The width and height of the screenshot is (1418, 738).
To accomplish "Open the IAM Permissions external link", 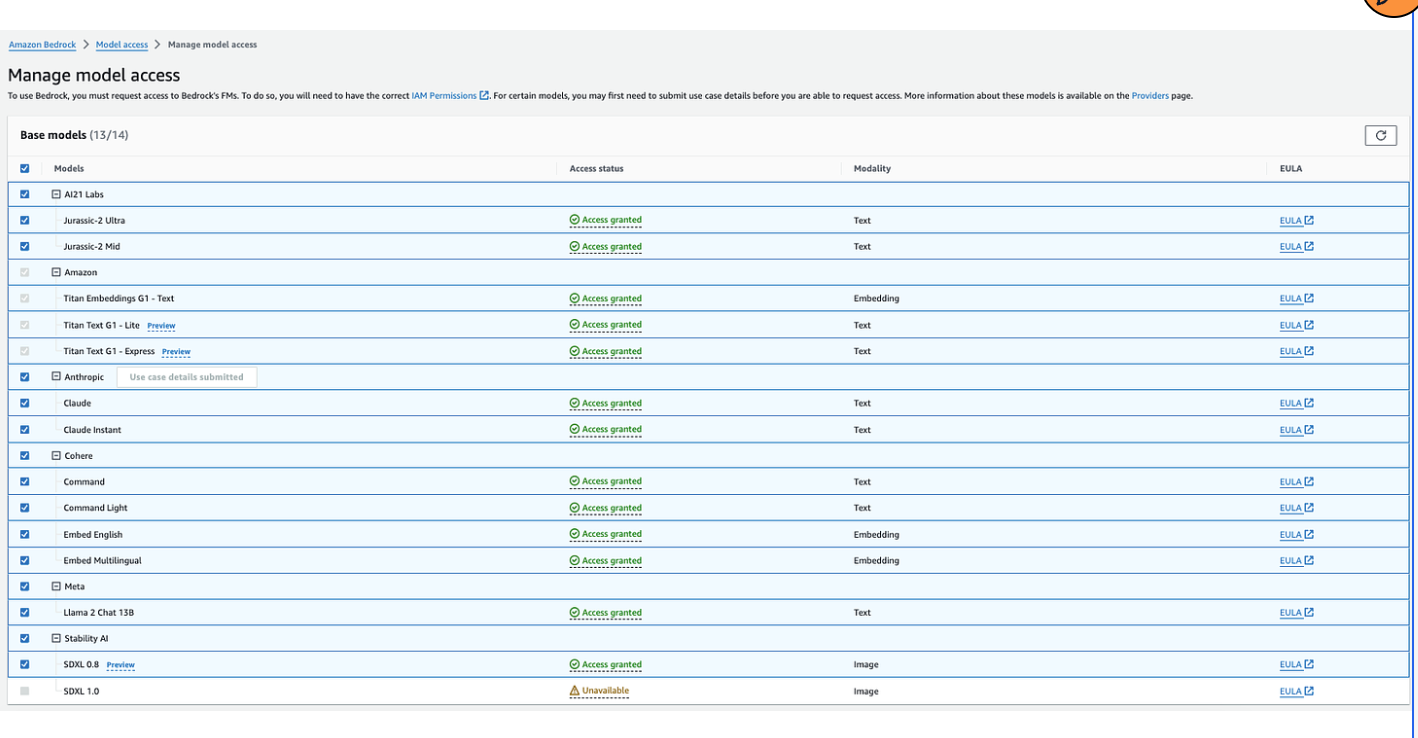I will coord(450,96).
